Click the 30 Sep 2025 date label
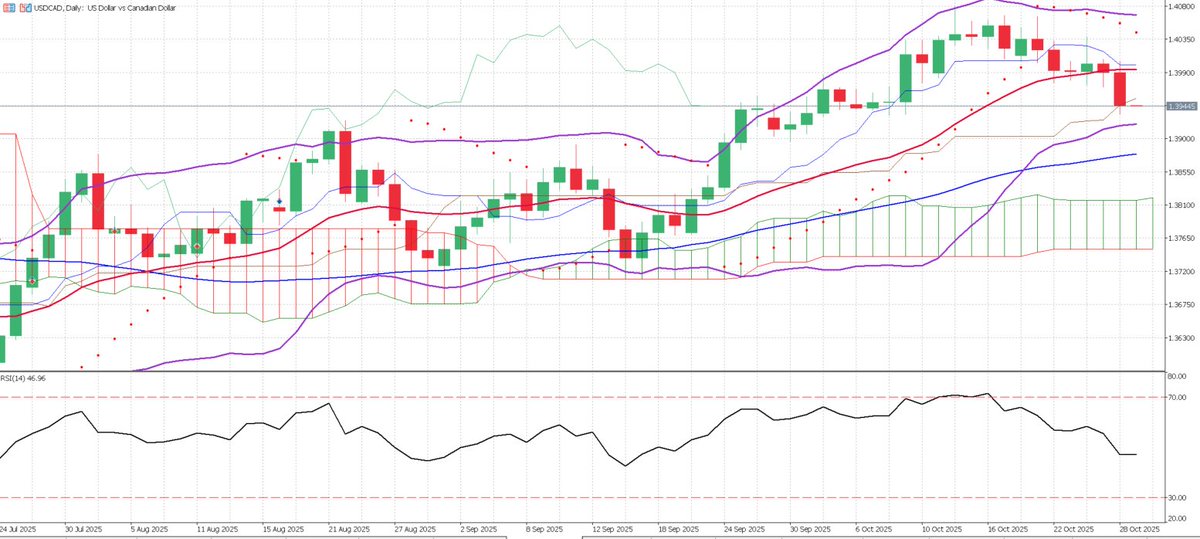Viewport: 1200px width, 539px height. 811,528
